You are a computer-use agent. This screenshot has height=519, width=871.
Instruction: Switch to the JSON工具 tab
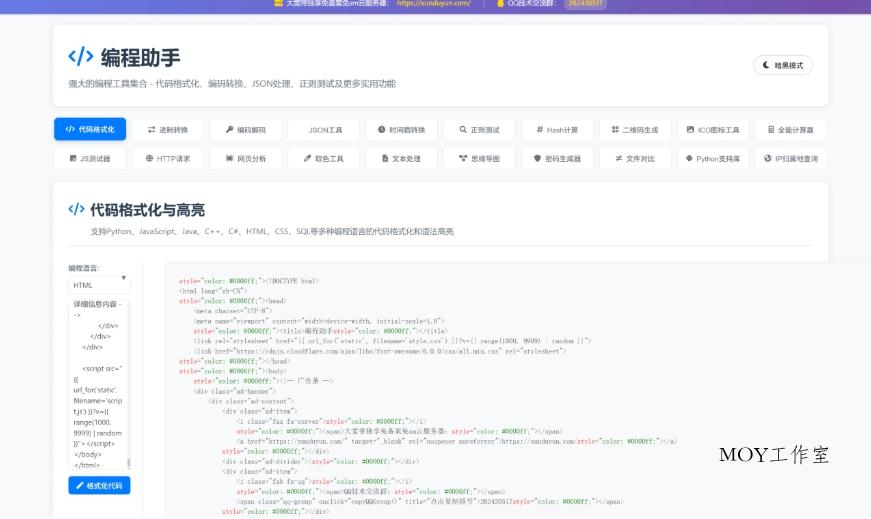324,129
